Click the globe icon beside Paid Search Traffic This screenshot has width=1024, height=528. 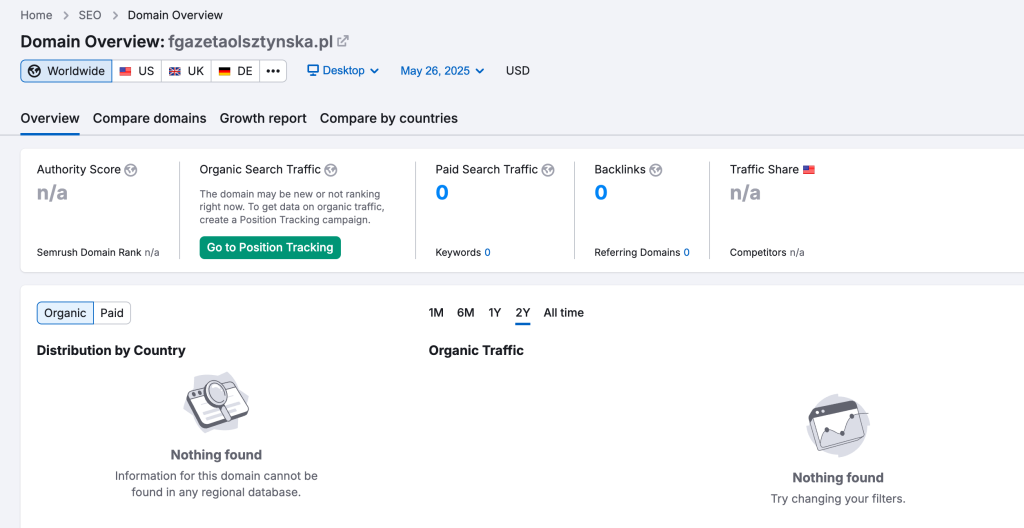(x=548, y=170)
